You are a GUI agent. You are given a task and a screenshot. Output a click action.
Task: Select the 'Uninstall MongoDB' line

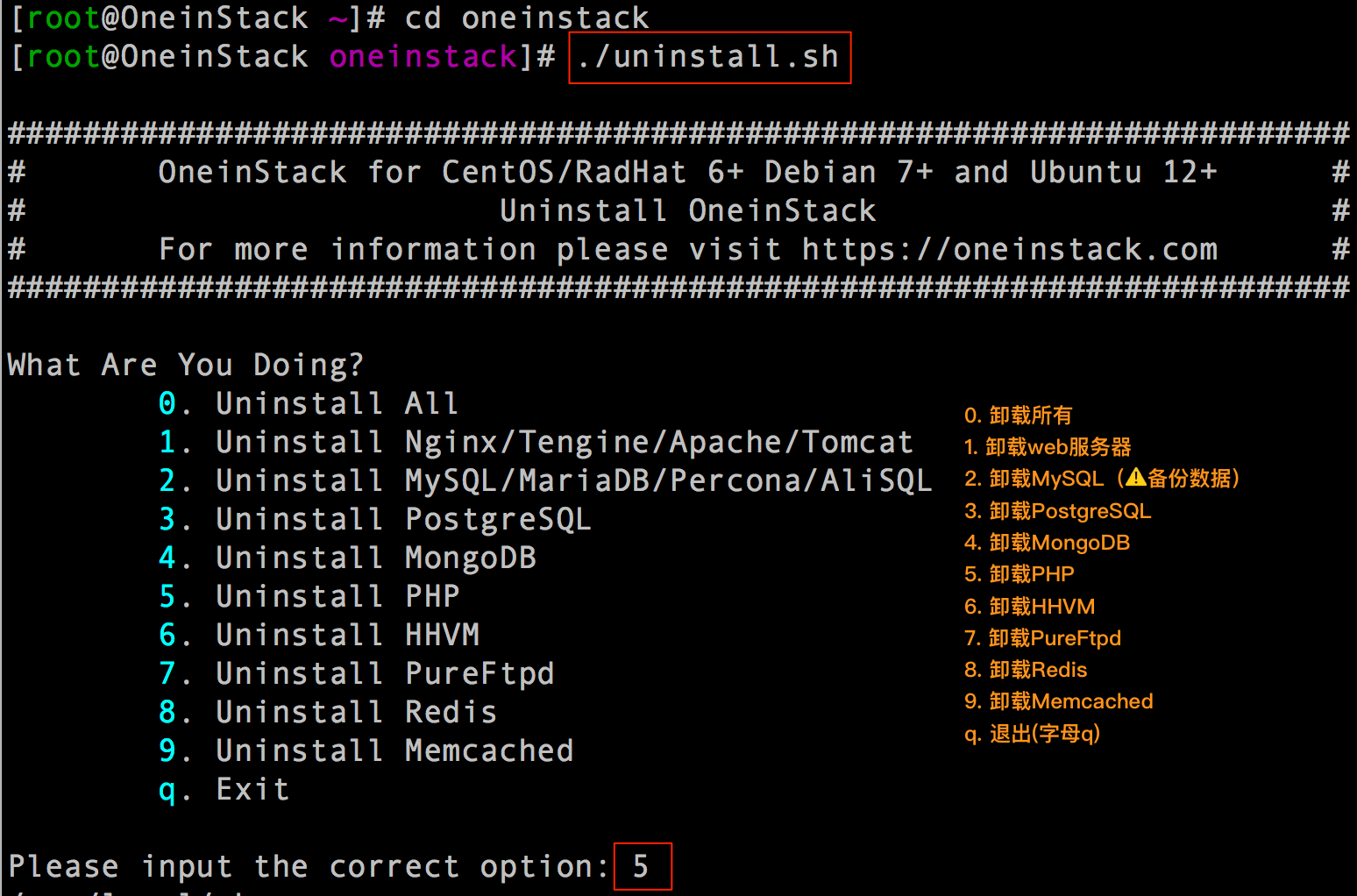pos(347,558)
